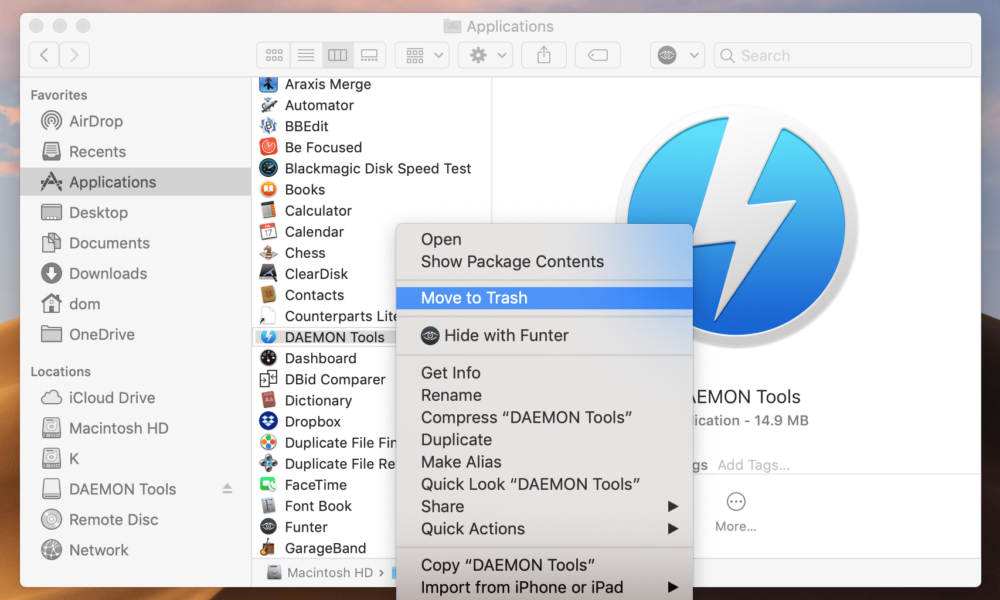
Task: Switch to icon view
Action: (274, 55)
